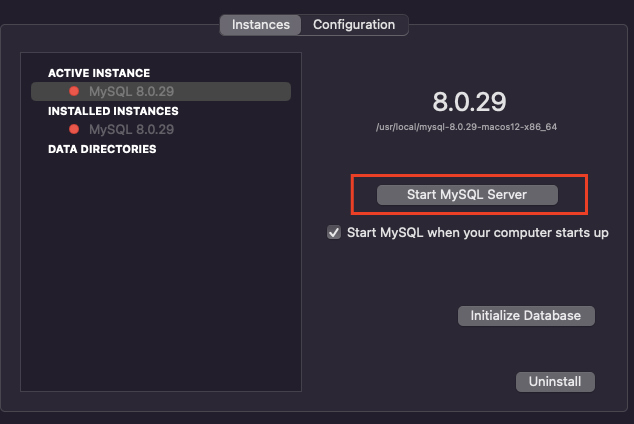Select MySQL 8.0.29 under Active Instance
Screen dimensions: 634x424
point(161,91)
